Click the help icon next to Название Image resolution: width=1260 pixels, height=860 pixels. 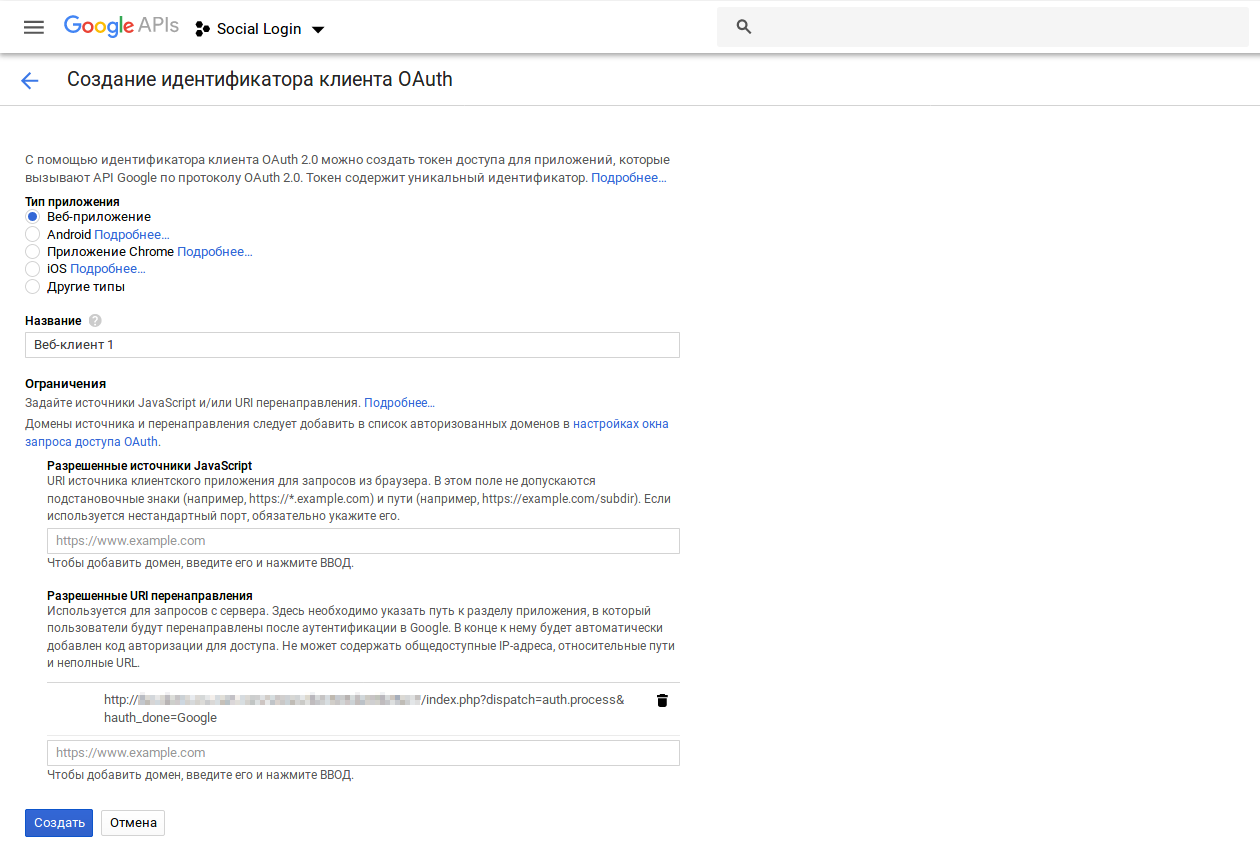[x=95, y=321]
